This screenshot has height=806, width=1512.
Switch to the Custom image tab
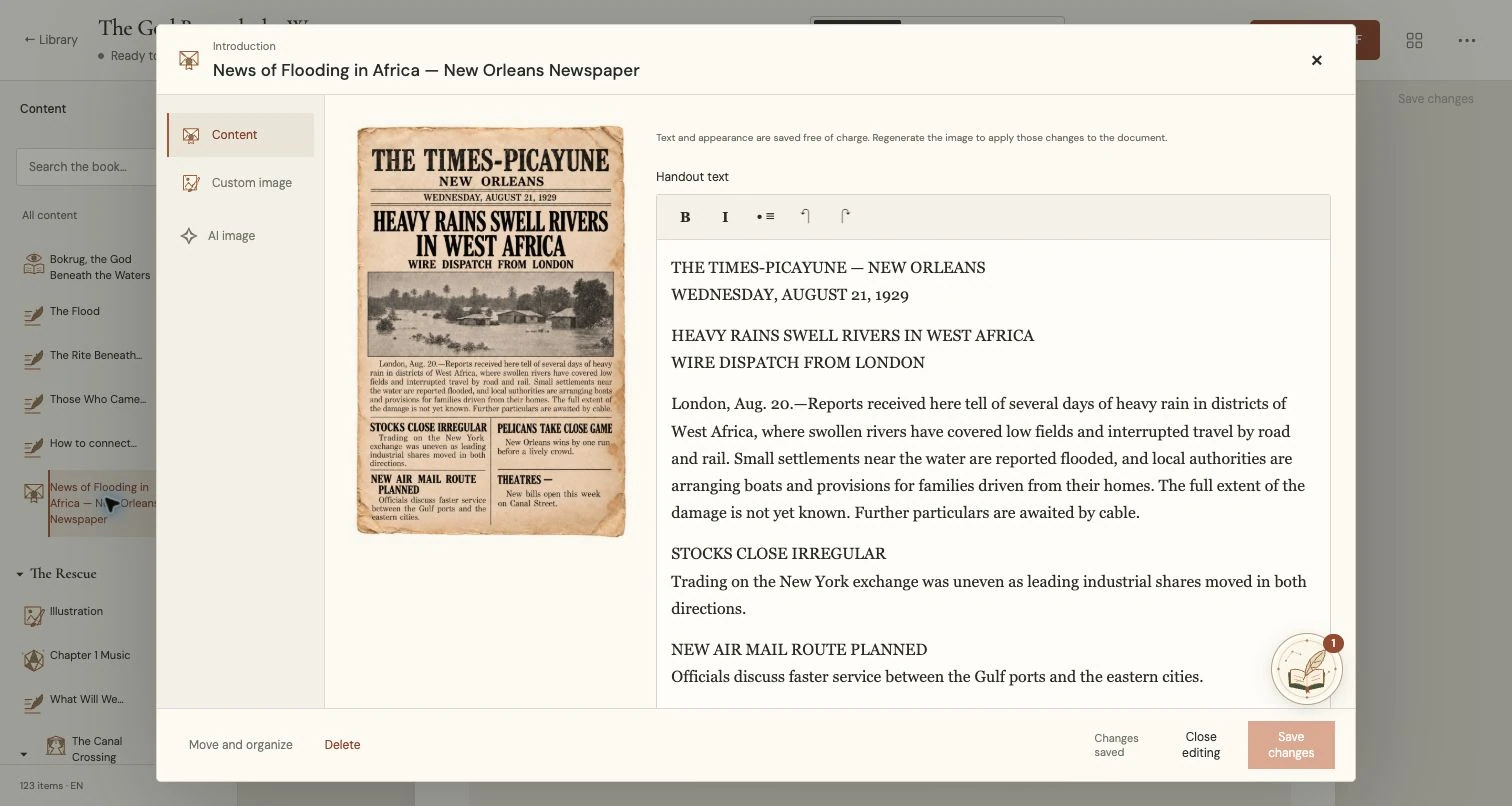coord(240,183)
